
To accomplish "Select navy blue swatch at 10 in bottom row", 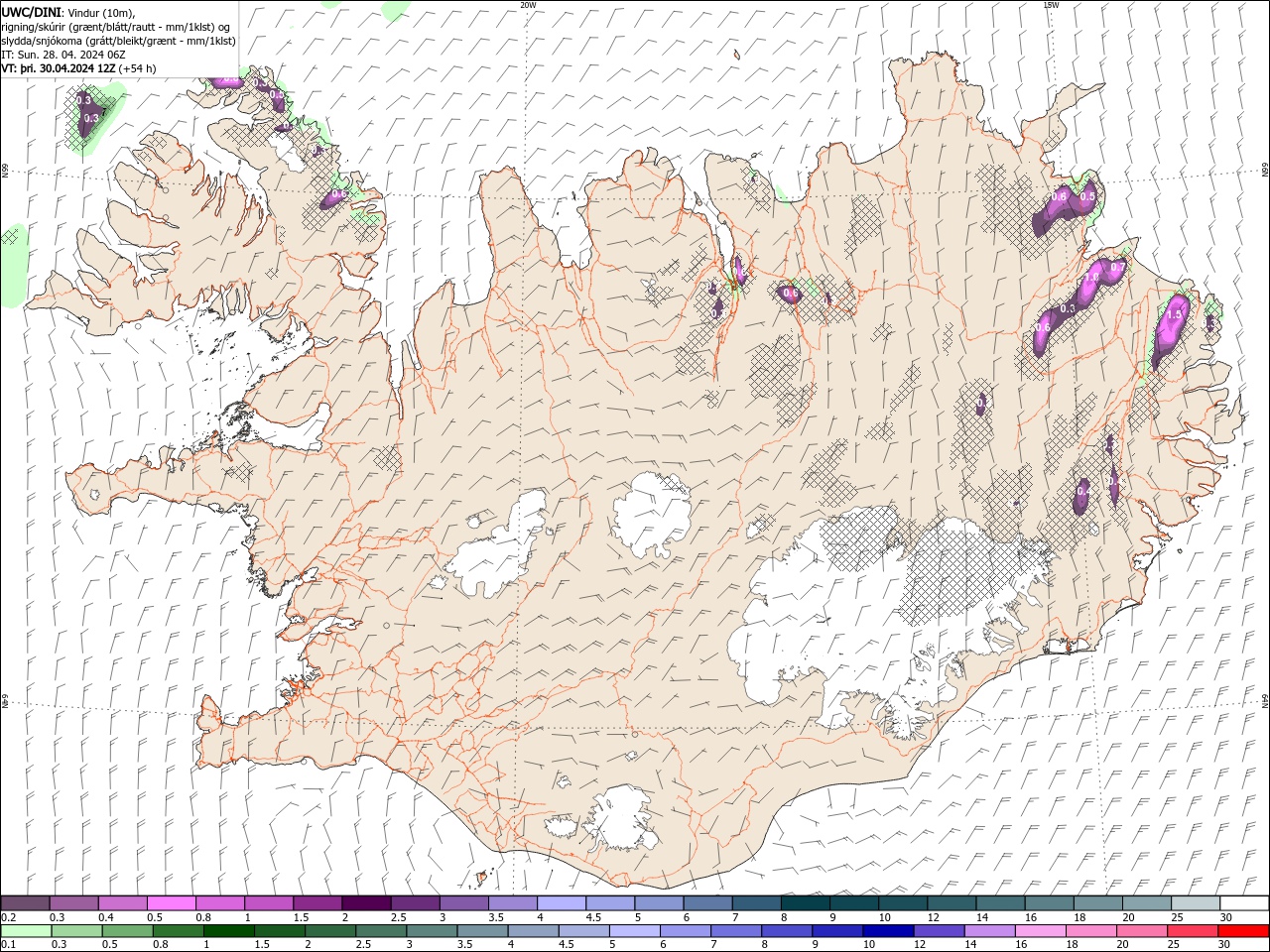I will 887,931.
